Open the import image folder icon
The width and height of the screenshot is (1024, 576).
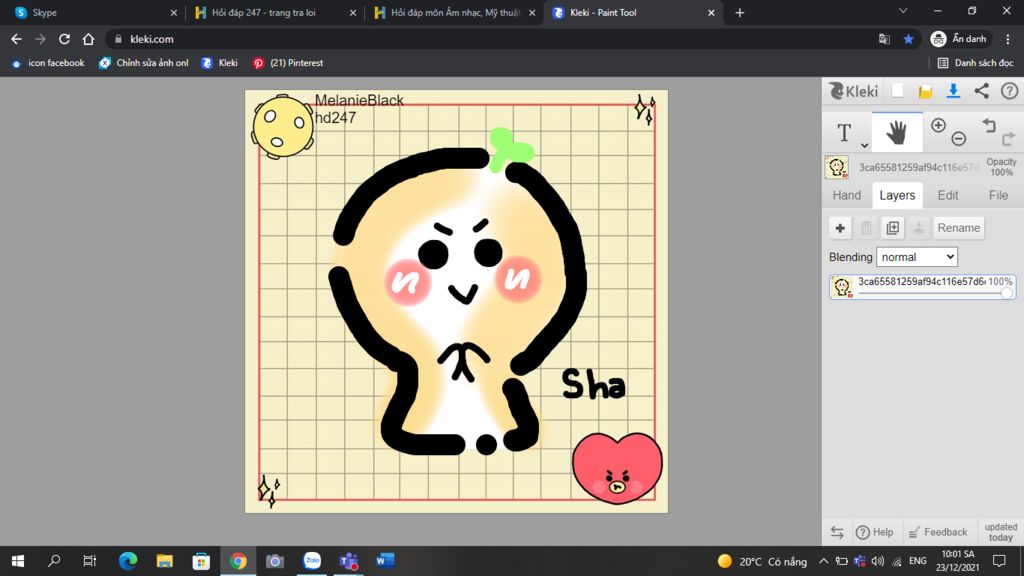coord(925,91)
